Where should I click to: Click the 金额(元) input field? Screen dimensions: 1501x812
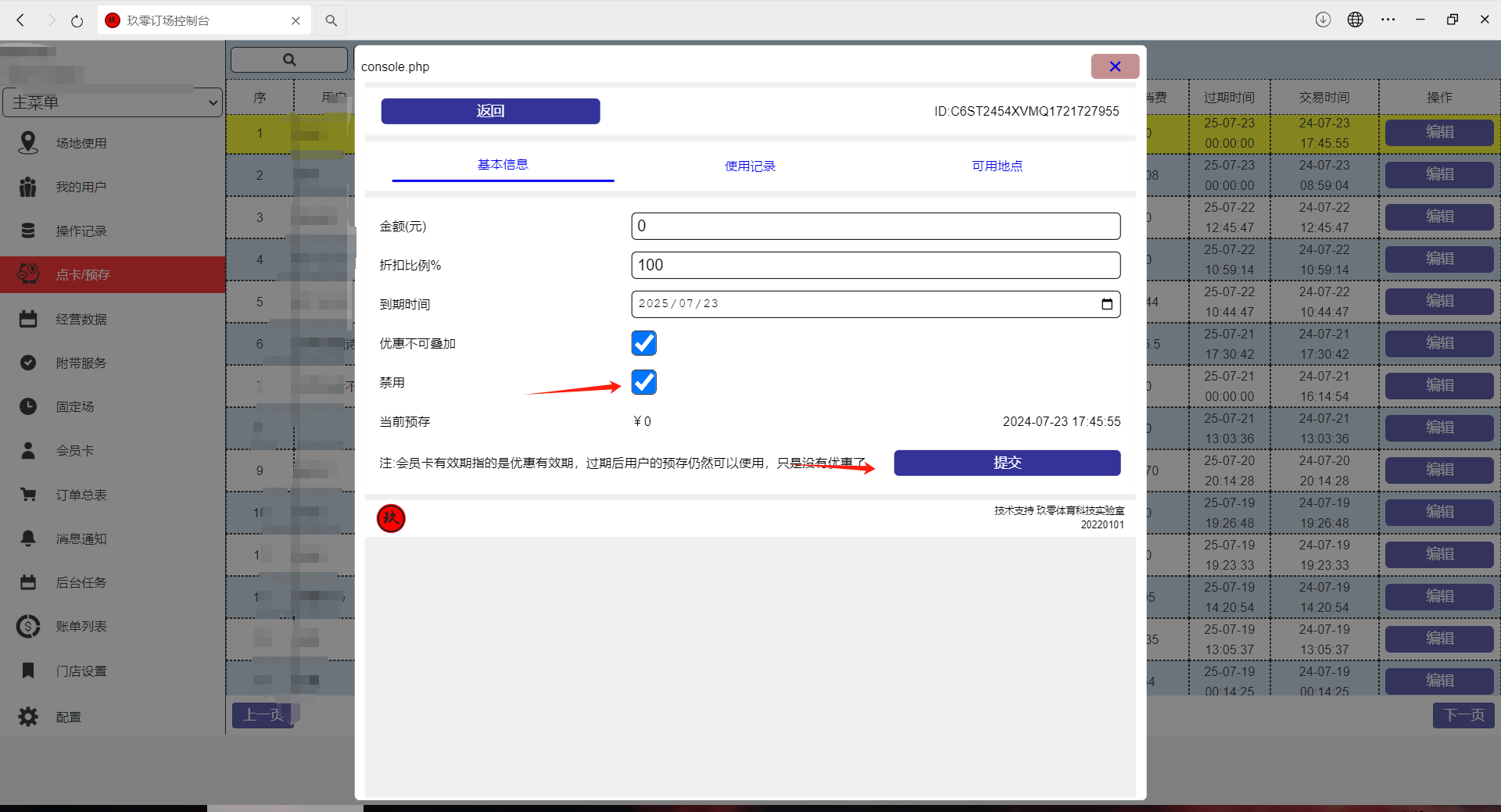click(876, 226)
